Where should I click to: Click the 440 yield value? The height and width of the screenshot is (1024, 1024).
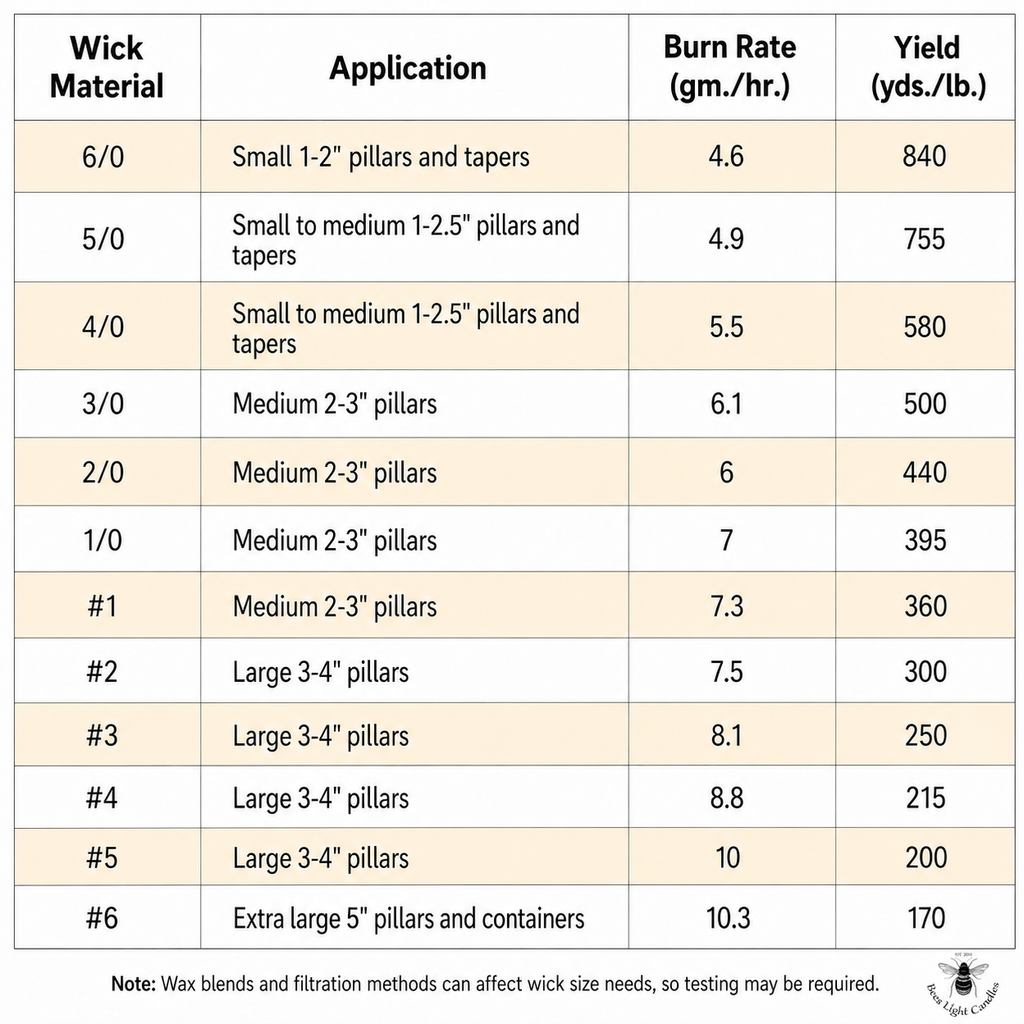(x=925, y=472)
